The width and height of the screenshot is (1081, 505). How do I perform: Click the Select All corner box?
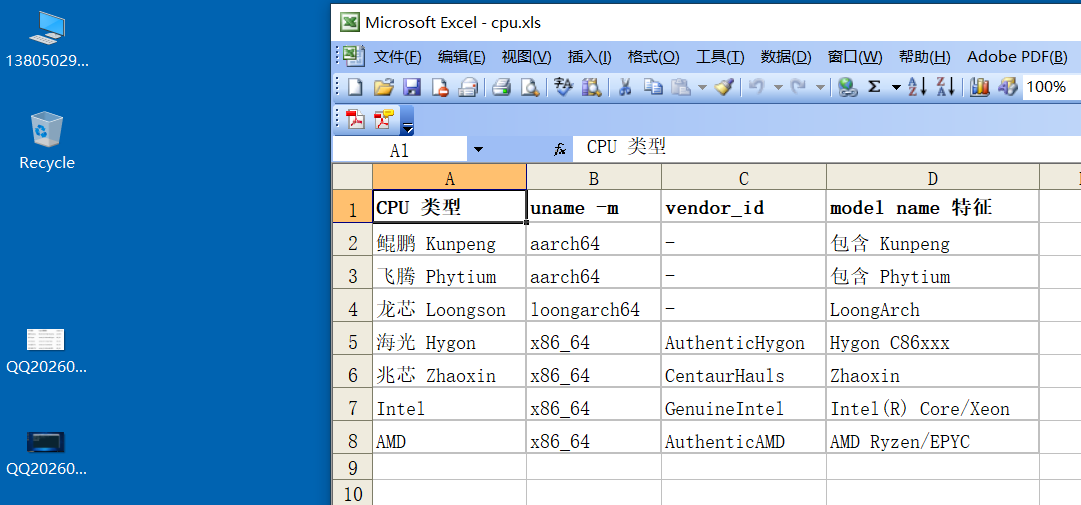[353, 176]
